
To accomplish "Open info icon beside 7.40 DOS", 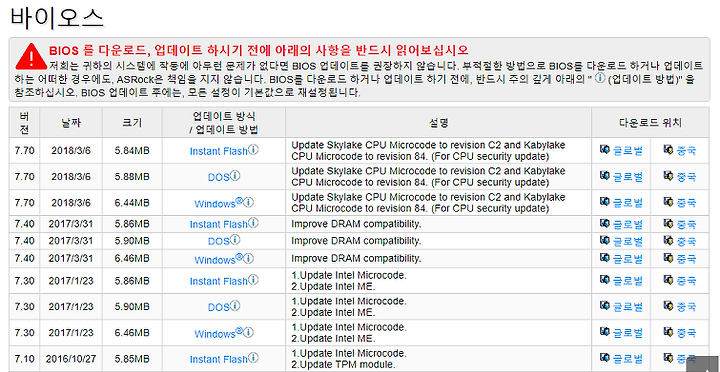I will [235, 240].
